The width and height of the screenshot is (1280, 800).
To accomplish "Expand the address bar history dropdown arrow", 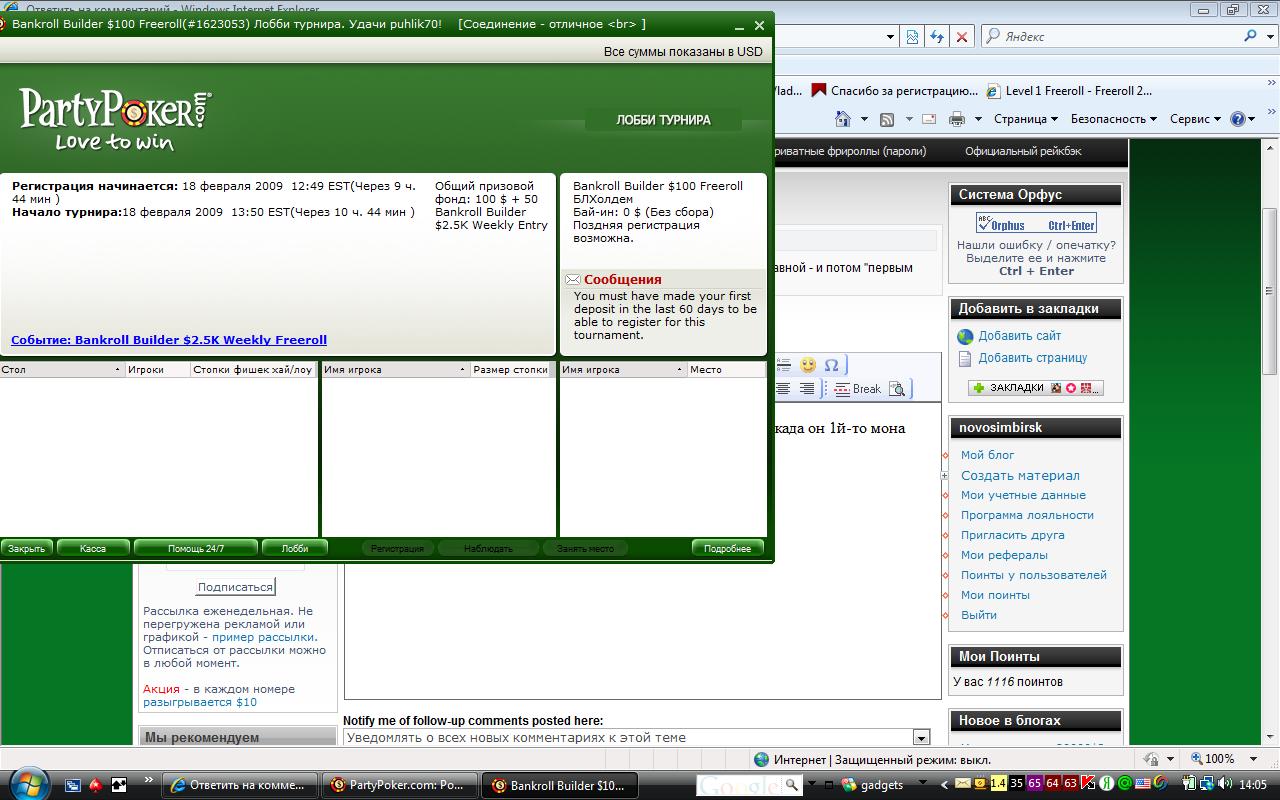I will coord(890,36).
